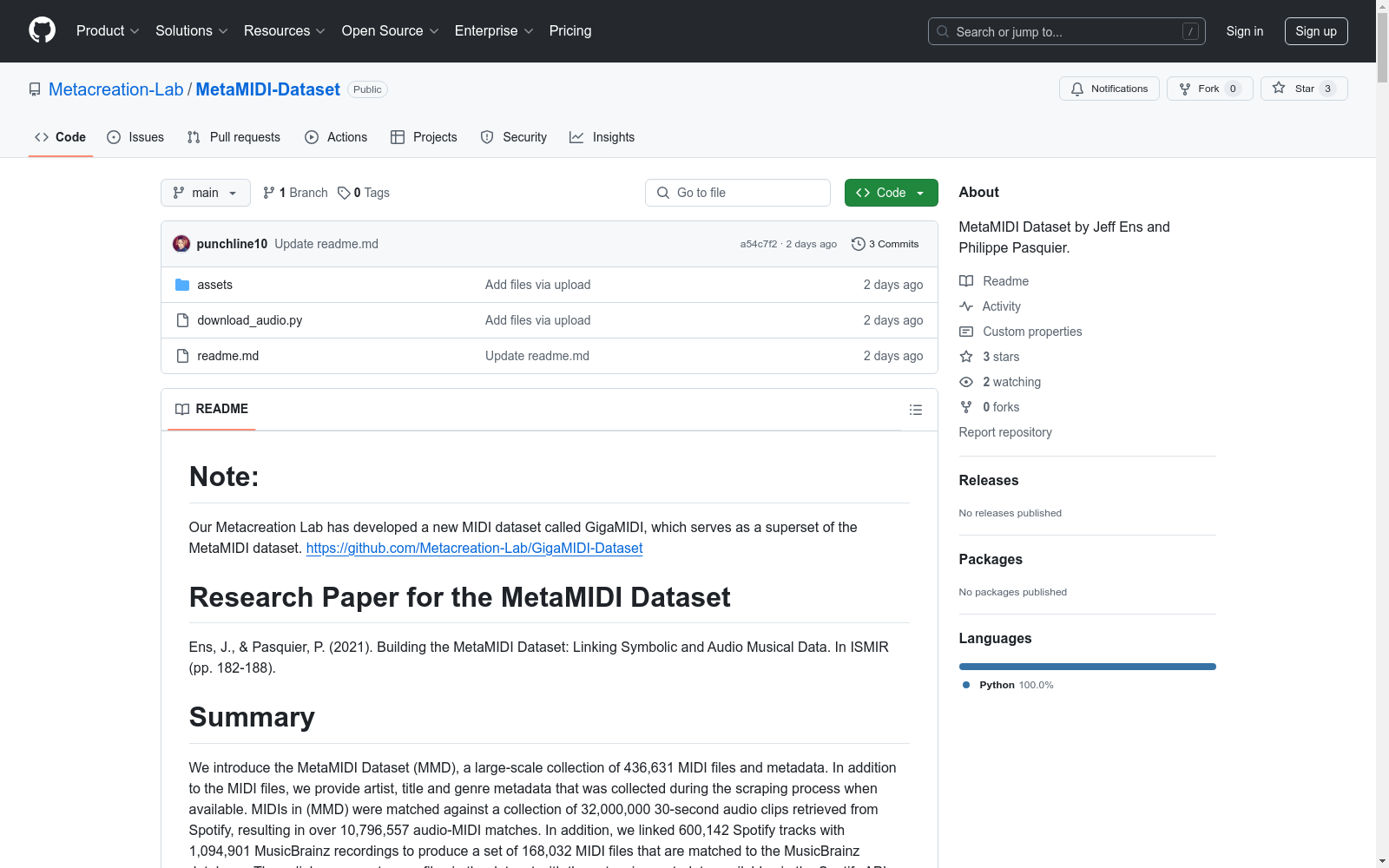Click the Packages heading link
This screenshot has height=868, width=1389.
click(x=991, y=559)
